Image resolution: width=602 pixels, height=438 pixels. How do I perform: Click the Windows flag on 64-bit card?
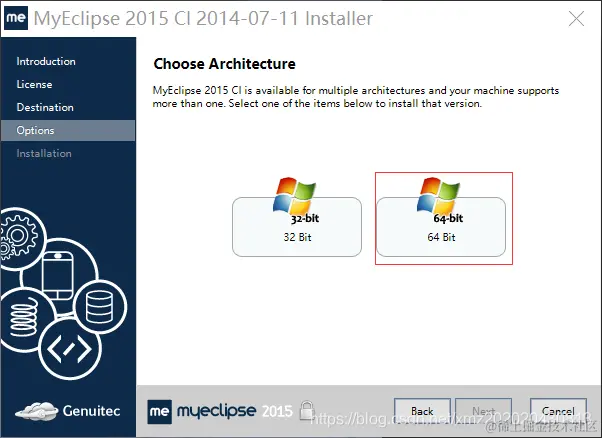[x=438, y=196]
